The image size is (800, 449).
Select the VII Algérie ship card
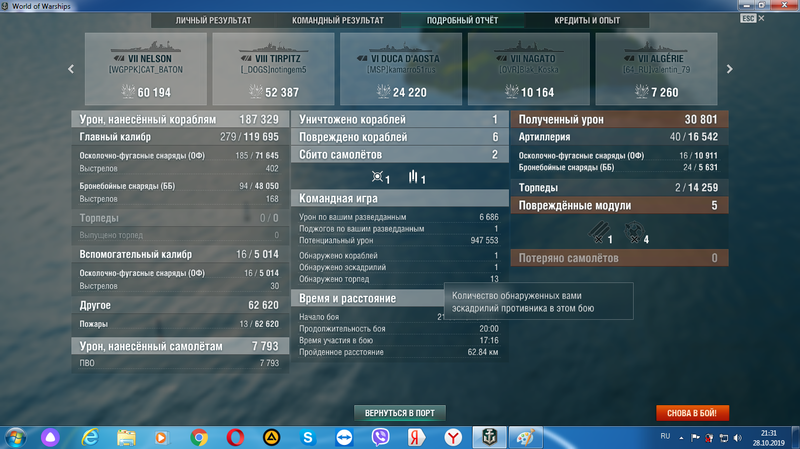coord(656,69)
